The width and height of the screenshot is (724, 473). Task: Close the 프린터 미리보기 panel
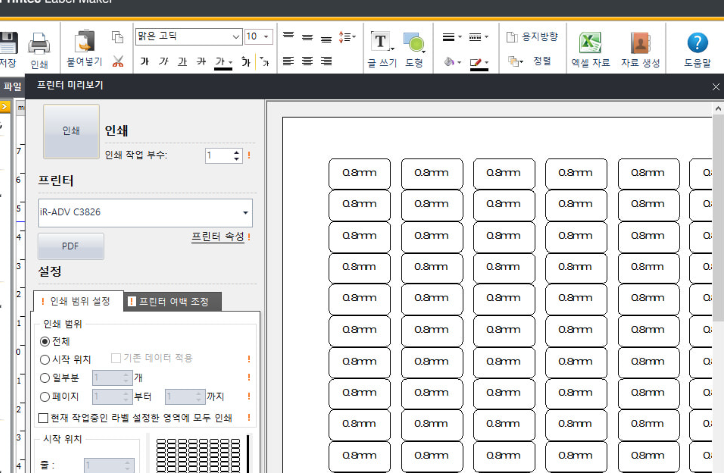(716, 87)
